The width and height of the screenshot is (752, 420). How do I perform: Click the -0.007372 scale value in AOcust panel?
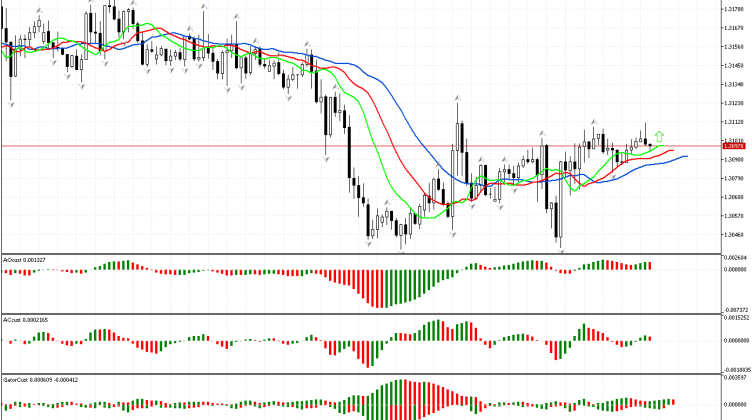(x=735, y=309)
